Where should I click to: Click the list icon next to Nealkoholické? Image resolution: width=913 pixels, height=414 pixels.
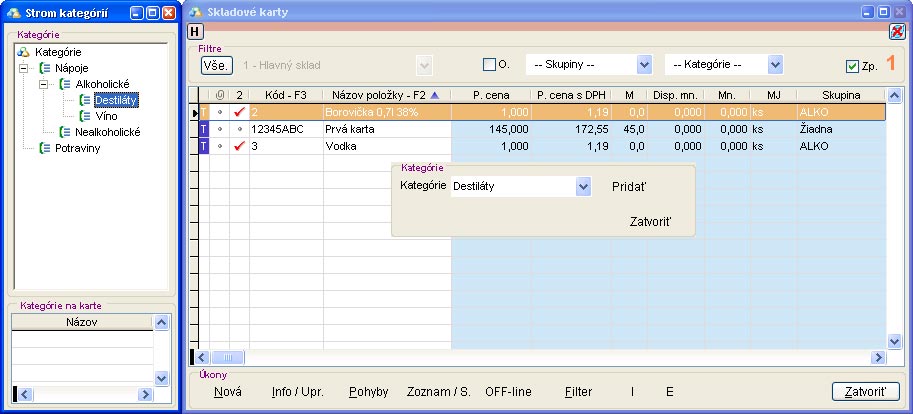click(x=66, y=132)
